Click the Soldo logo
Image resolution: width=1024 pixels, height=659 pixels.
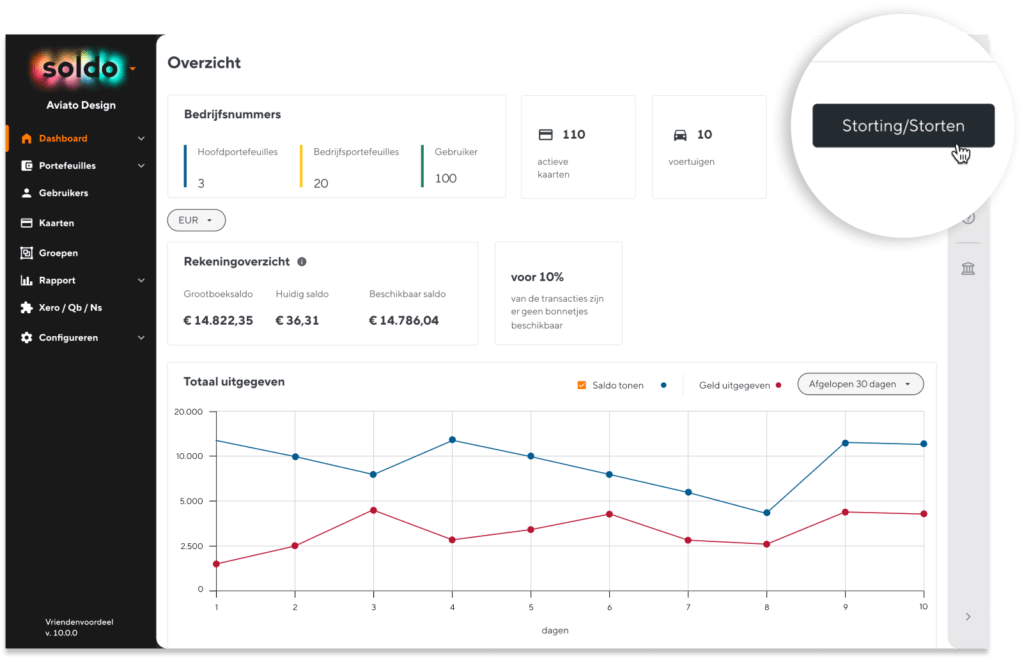point(80,68)
